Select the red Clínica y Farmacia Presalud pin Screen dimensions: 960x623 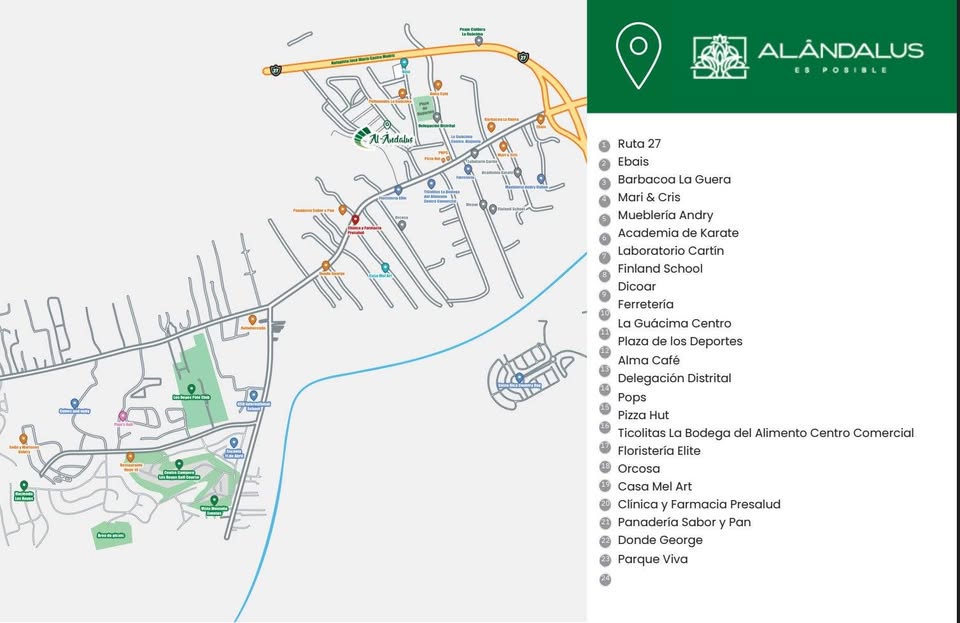pos(355,220)
